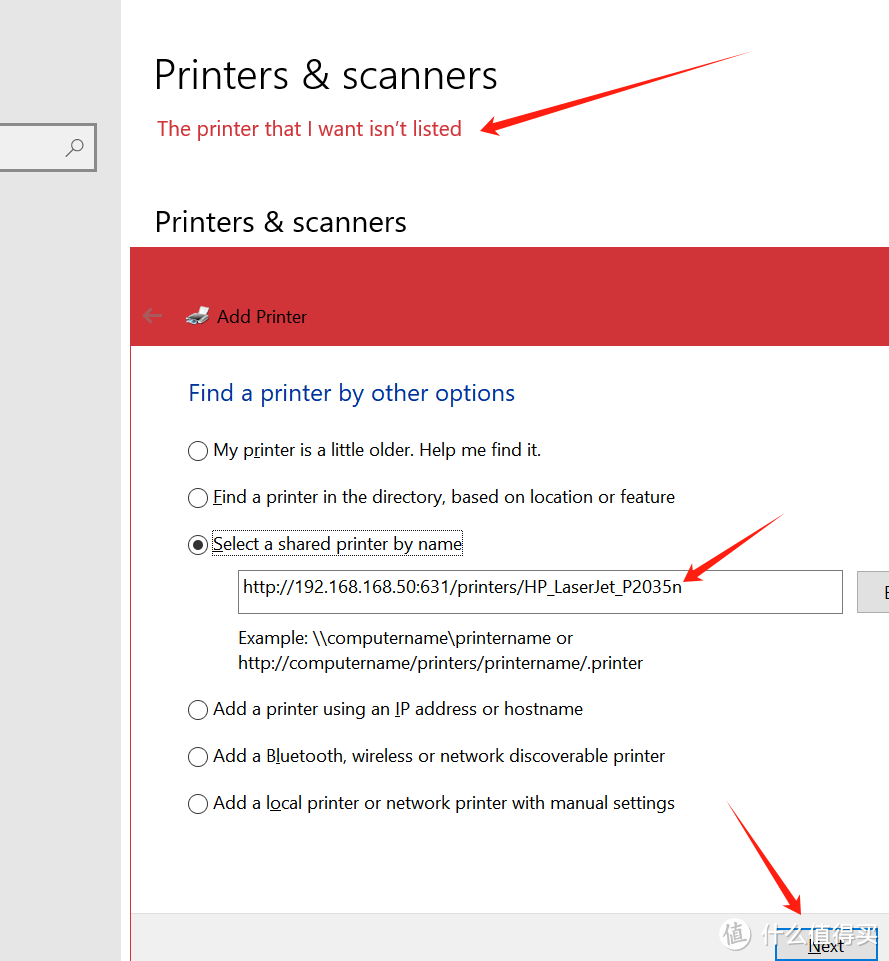Select 'My printer is a little older'
Image resolution: width=889 pixels, height=961 pixels.
coord(198,451)
